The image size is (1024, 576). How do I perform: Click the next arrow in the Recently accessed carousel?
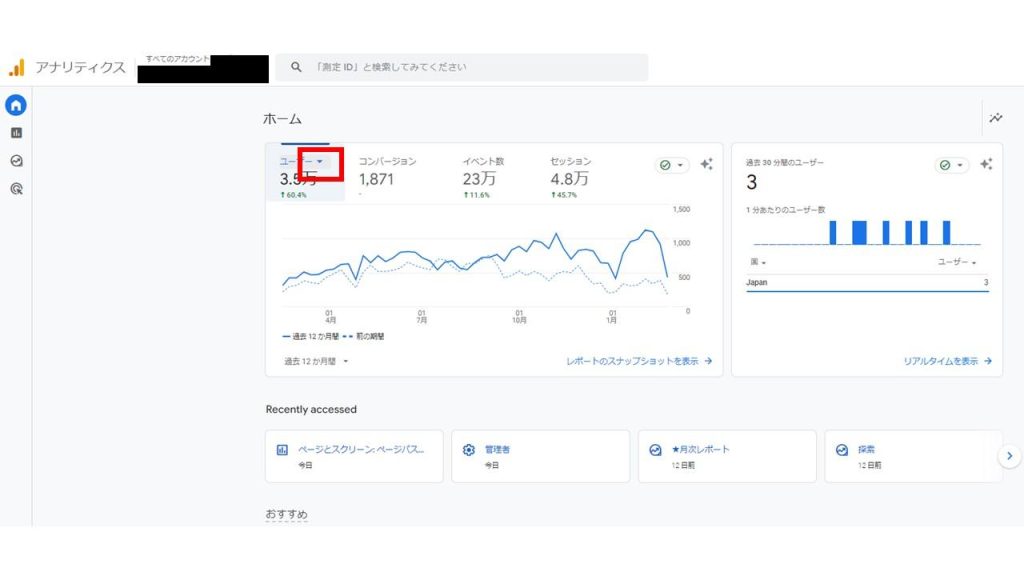click(x=1010, y=456)
